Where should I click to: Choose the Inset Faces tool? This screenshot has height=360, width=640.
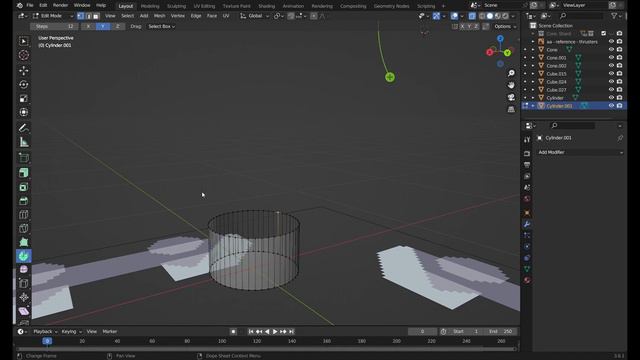[x=24, y=187]
